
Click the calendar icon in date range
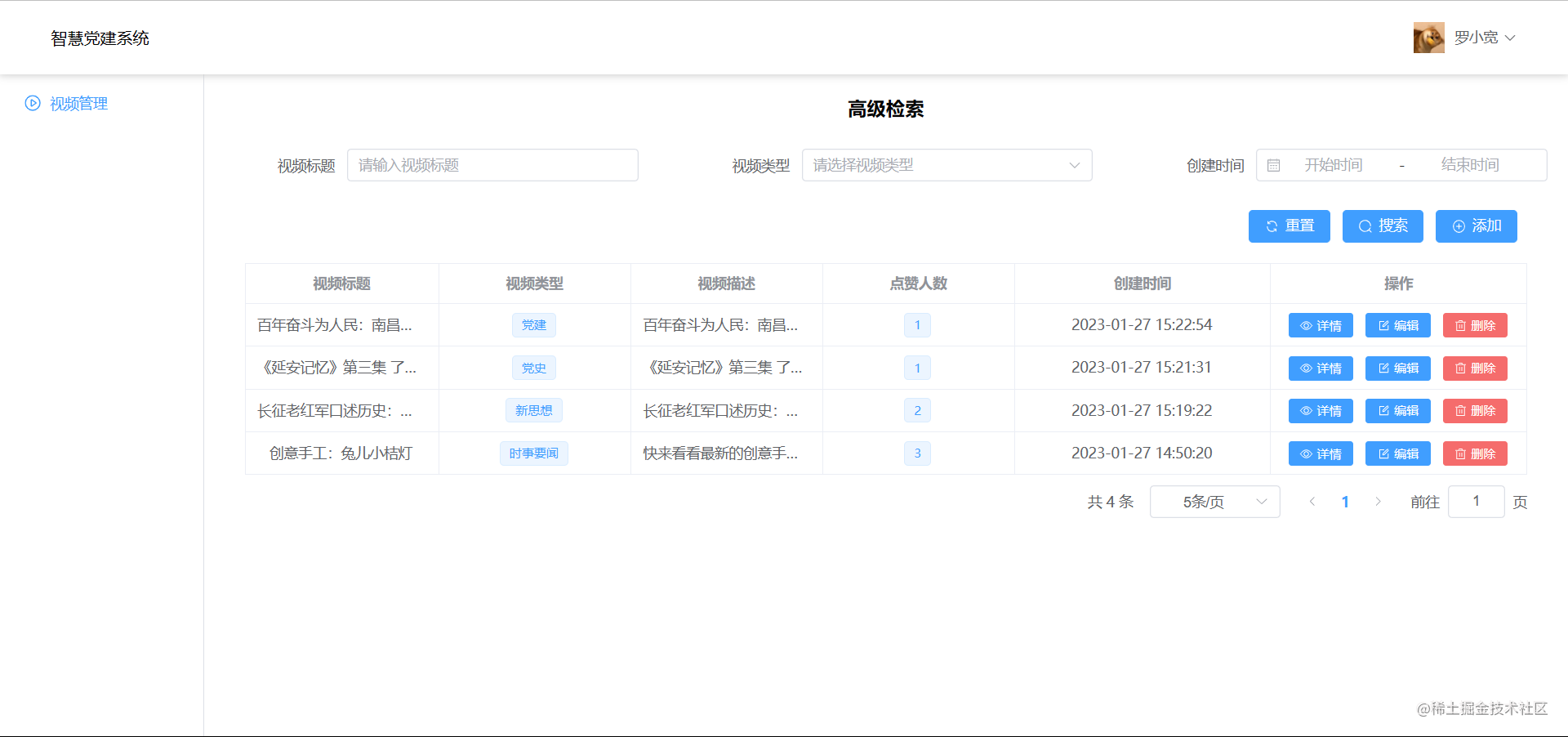pyautogui.click(x=1273, y=165)
